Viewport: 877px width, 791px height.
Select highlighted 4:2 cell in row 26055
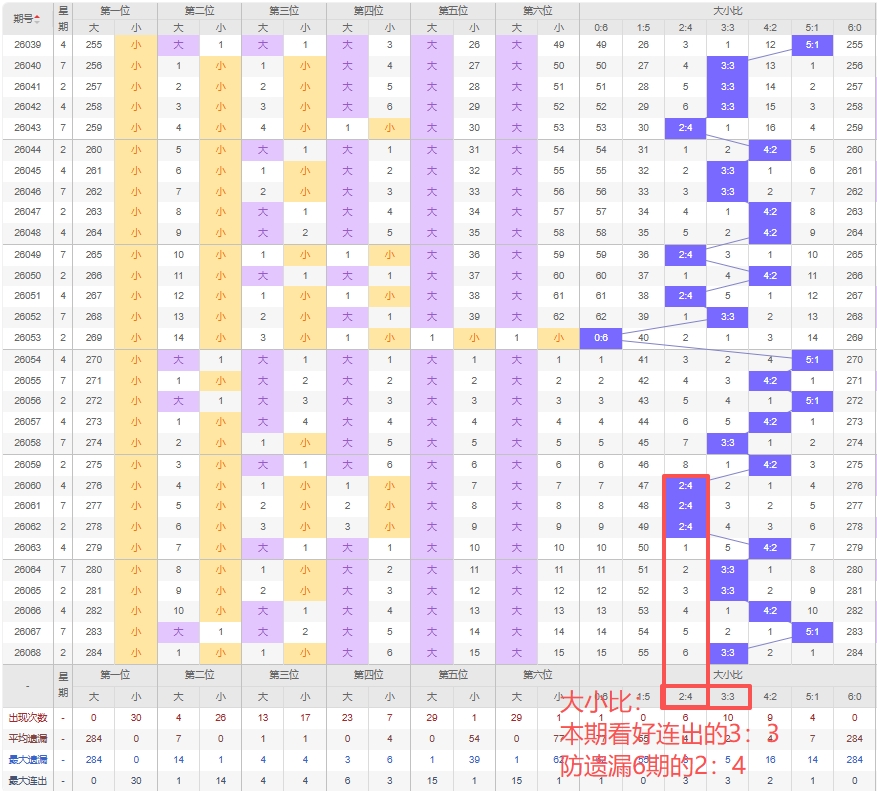(x=770, y=380)
